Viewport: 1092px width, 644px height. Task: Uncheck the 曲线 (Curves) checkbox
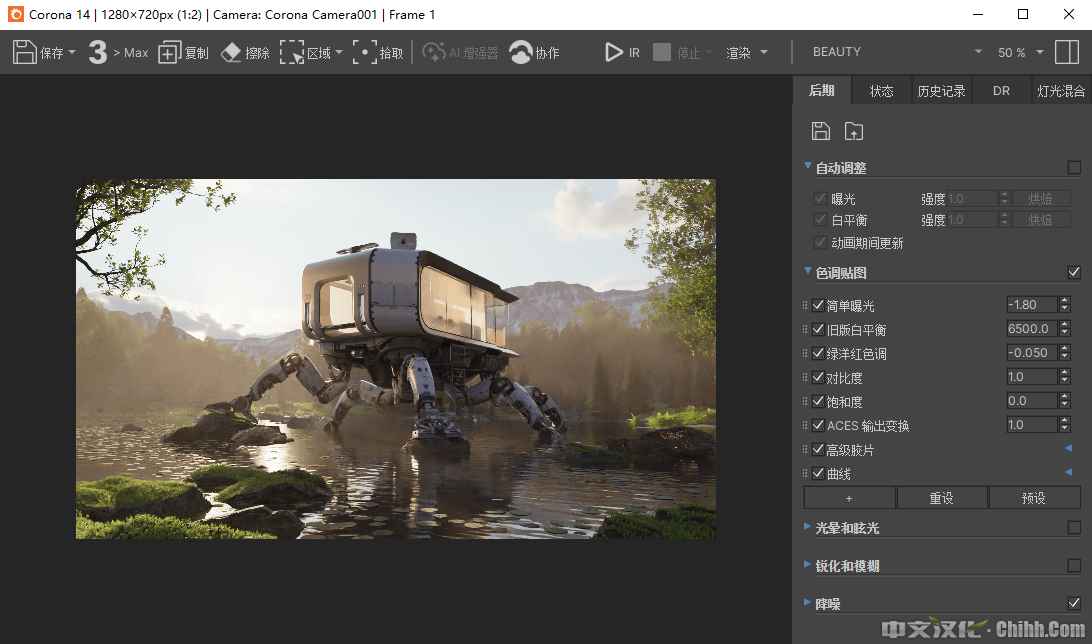coord(819,474)
